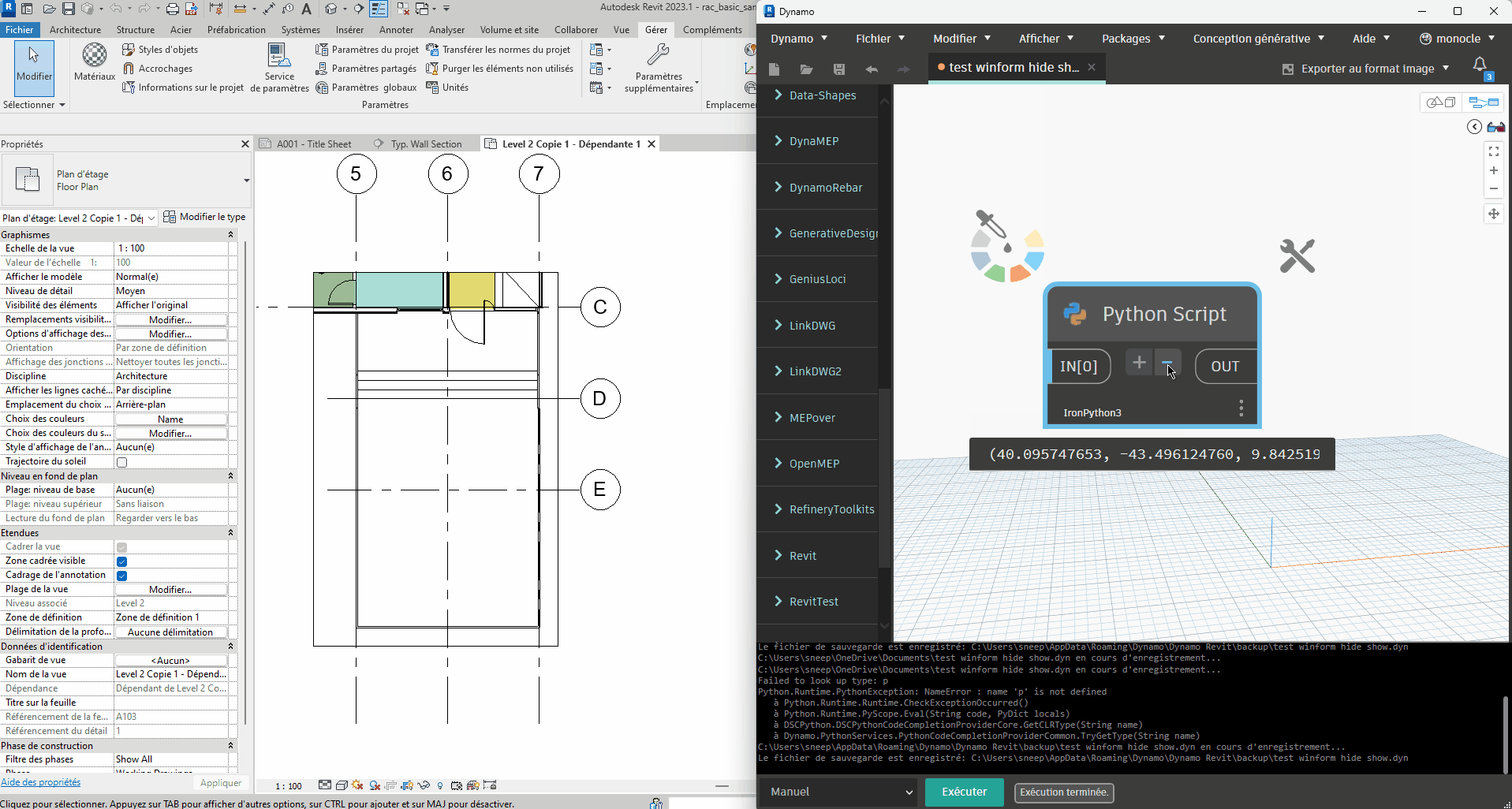Open Exporter au format image dropdown arrow
1512x809 pixels.
[1446, 69]
